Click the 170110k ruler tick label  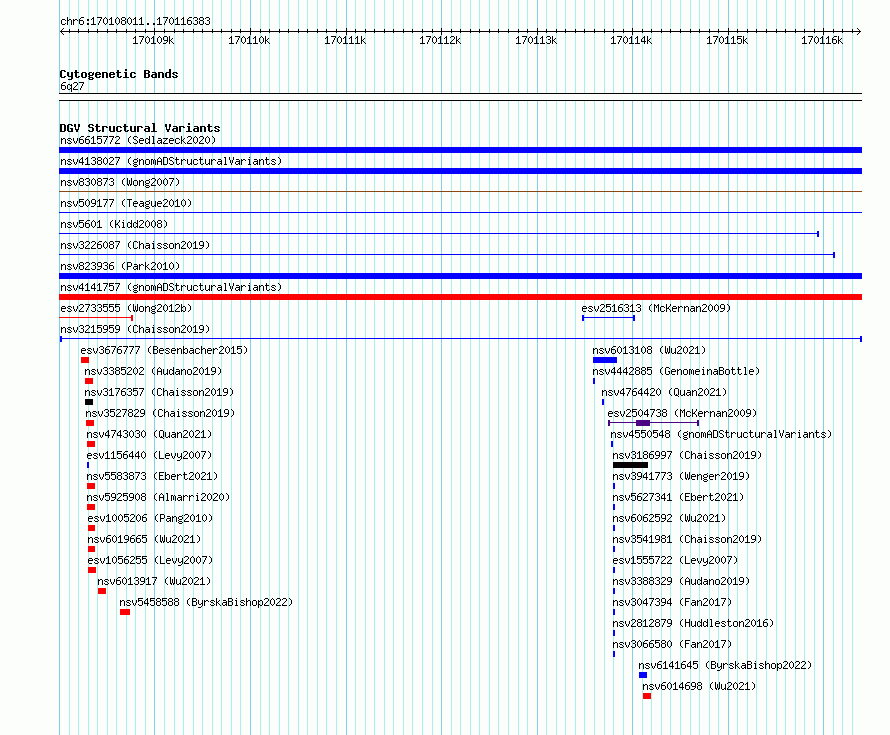click(249, 40)
